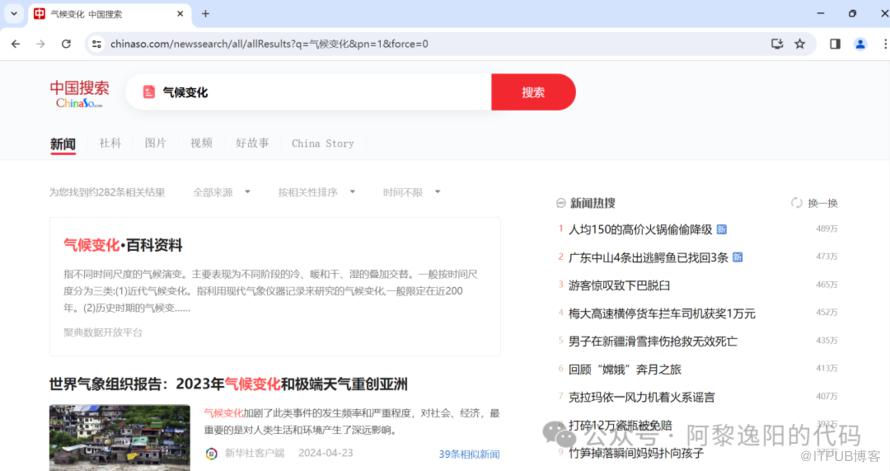Click the 气候变化 search input field
This screenshot has height=471, width=890.
click(320, 92)
